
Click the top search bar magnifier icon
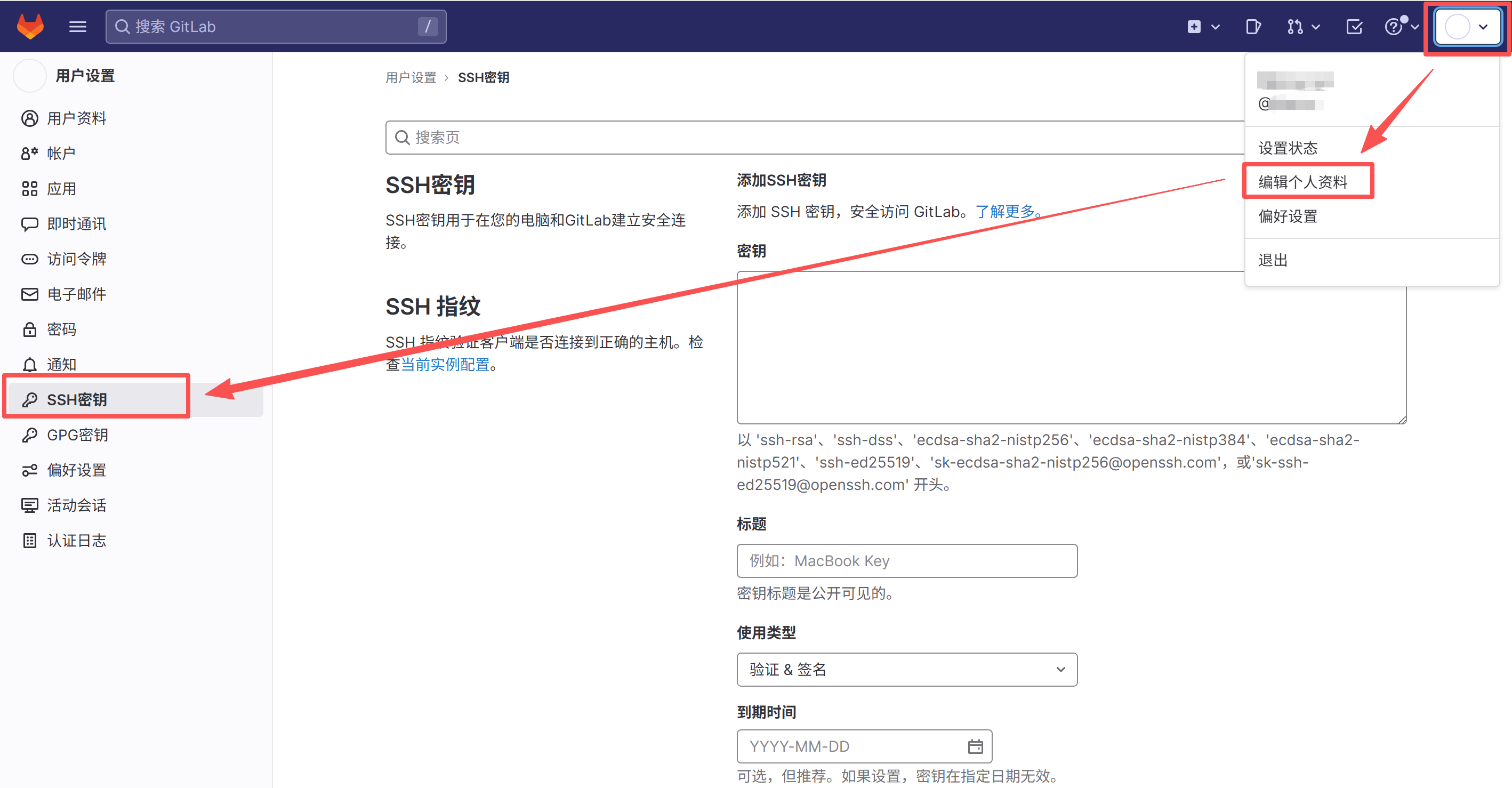[122, 27]
